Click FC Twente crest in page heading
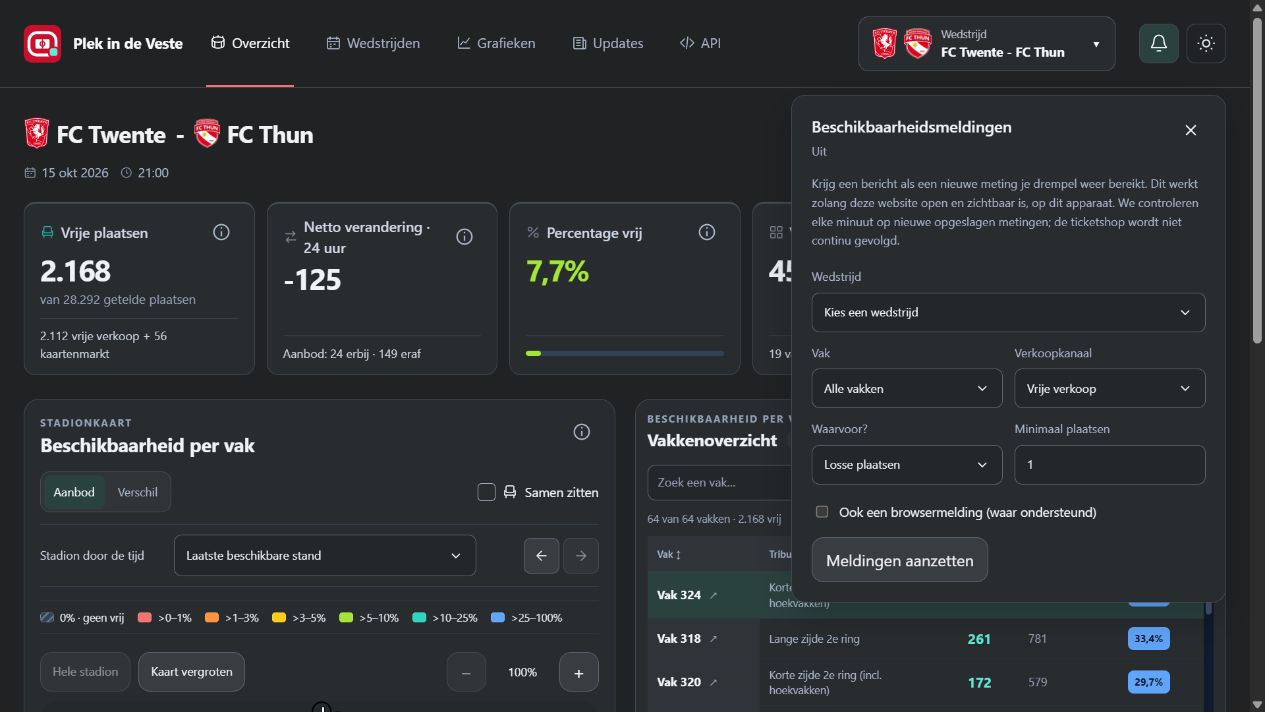 (37, 134)
